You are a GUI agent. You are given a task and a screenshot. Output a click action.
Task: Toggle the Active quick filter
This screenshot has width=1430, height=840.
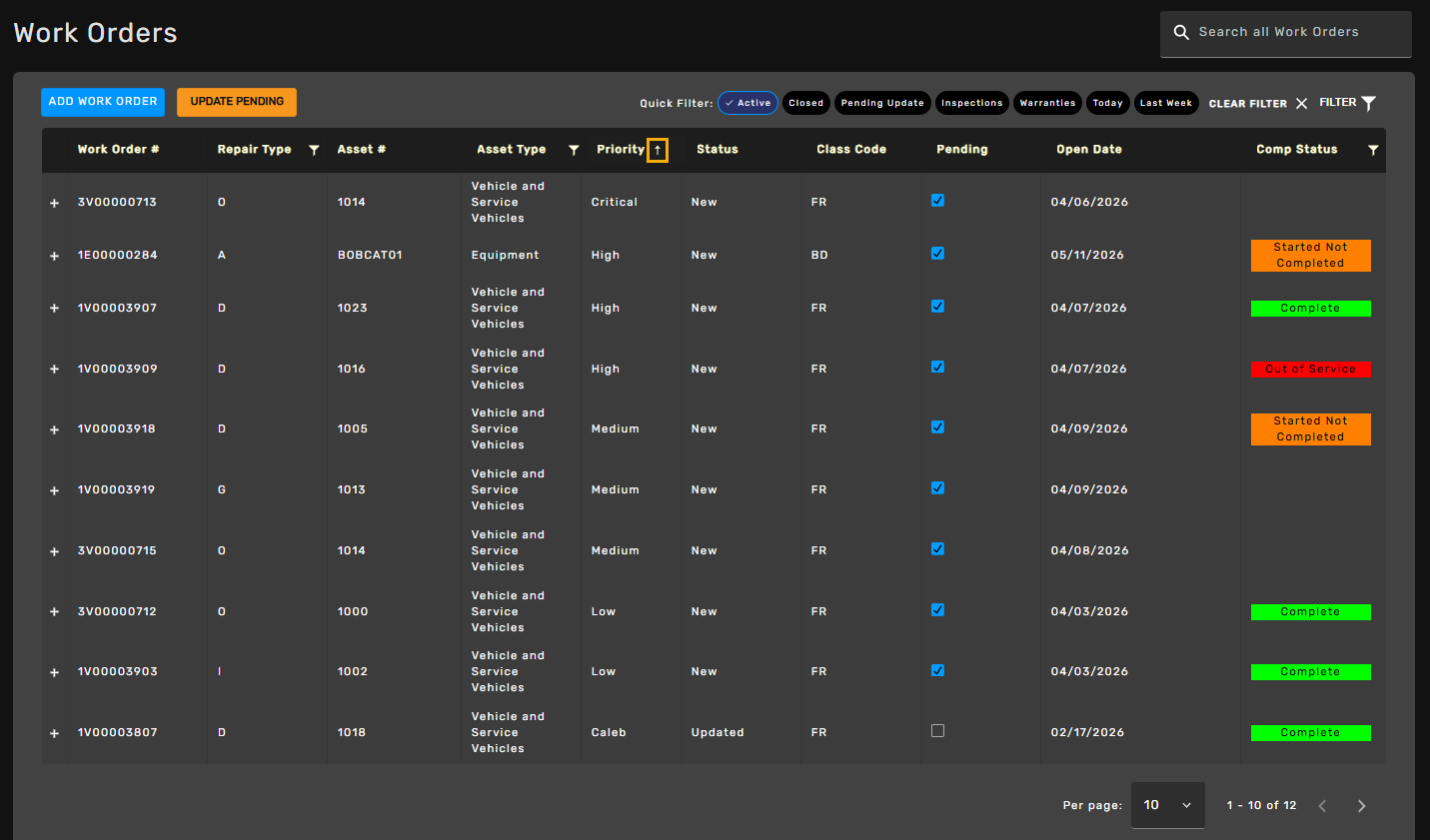point(747,103)
